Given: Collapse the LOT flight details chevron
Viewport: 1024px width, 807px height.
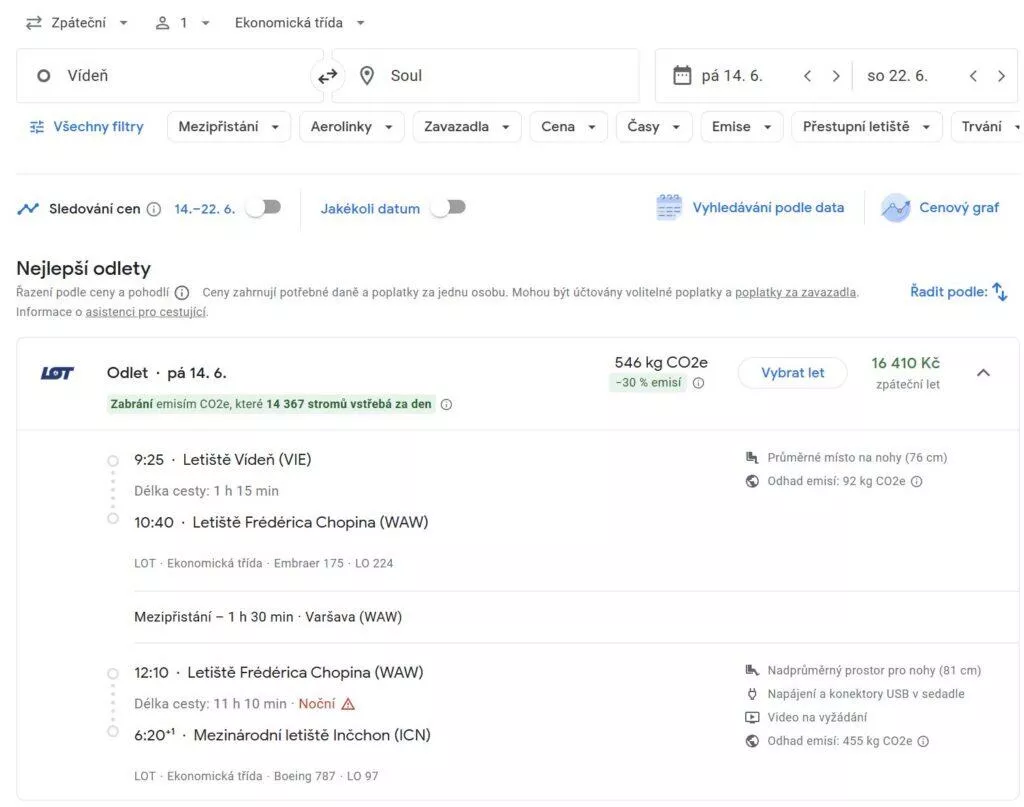Looking at the screenshot, I should coord(983,373).
